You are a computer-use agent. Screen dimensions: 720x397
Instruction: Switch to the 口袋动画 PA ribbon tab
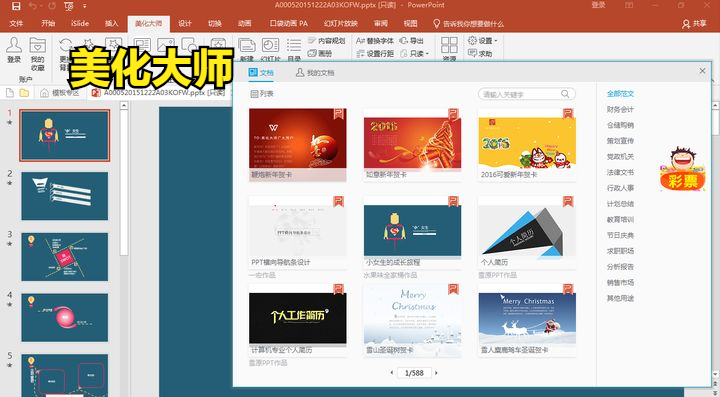tap(288, 23)
